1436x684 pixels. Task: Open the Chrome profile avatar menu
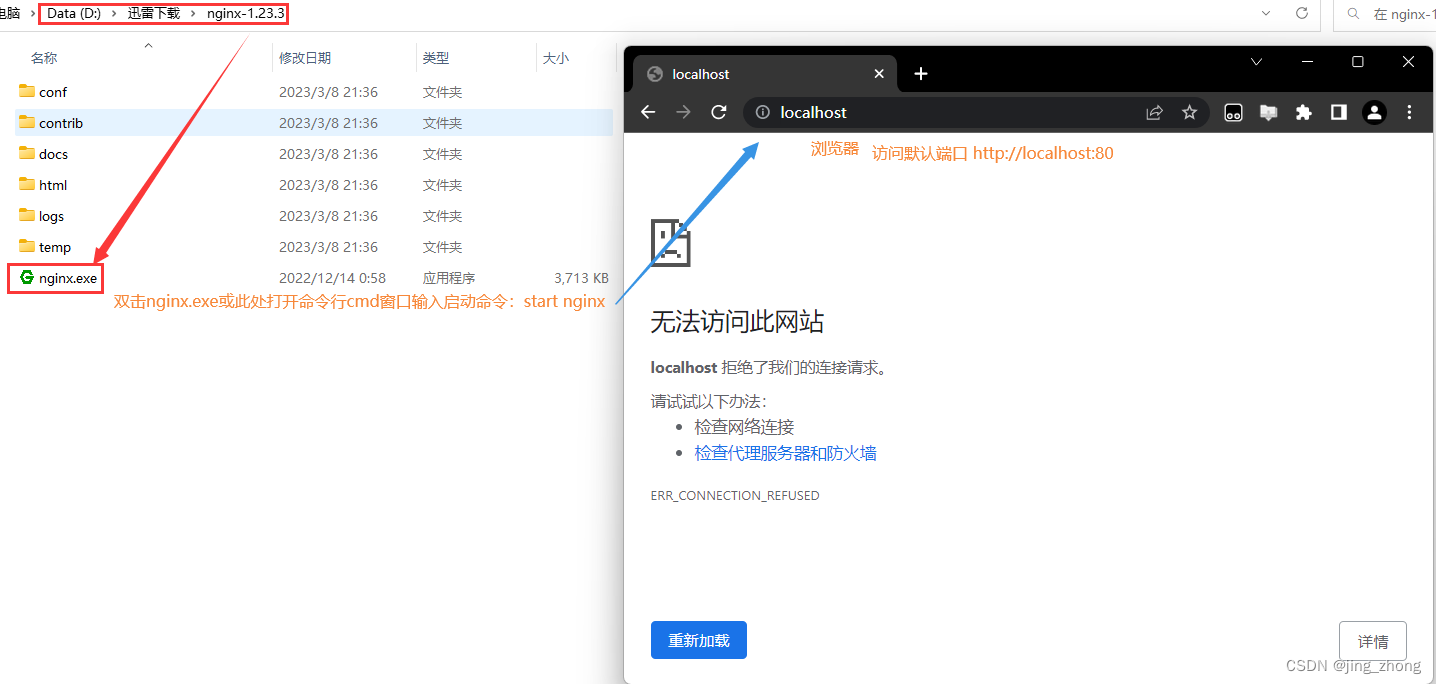click(x=1374, y=113)
